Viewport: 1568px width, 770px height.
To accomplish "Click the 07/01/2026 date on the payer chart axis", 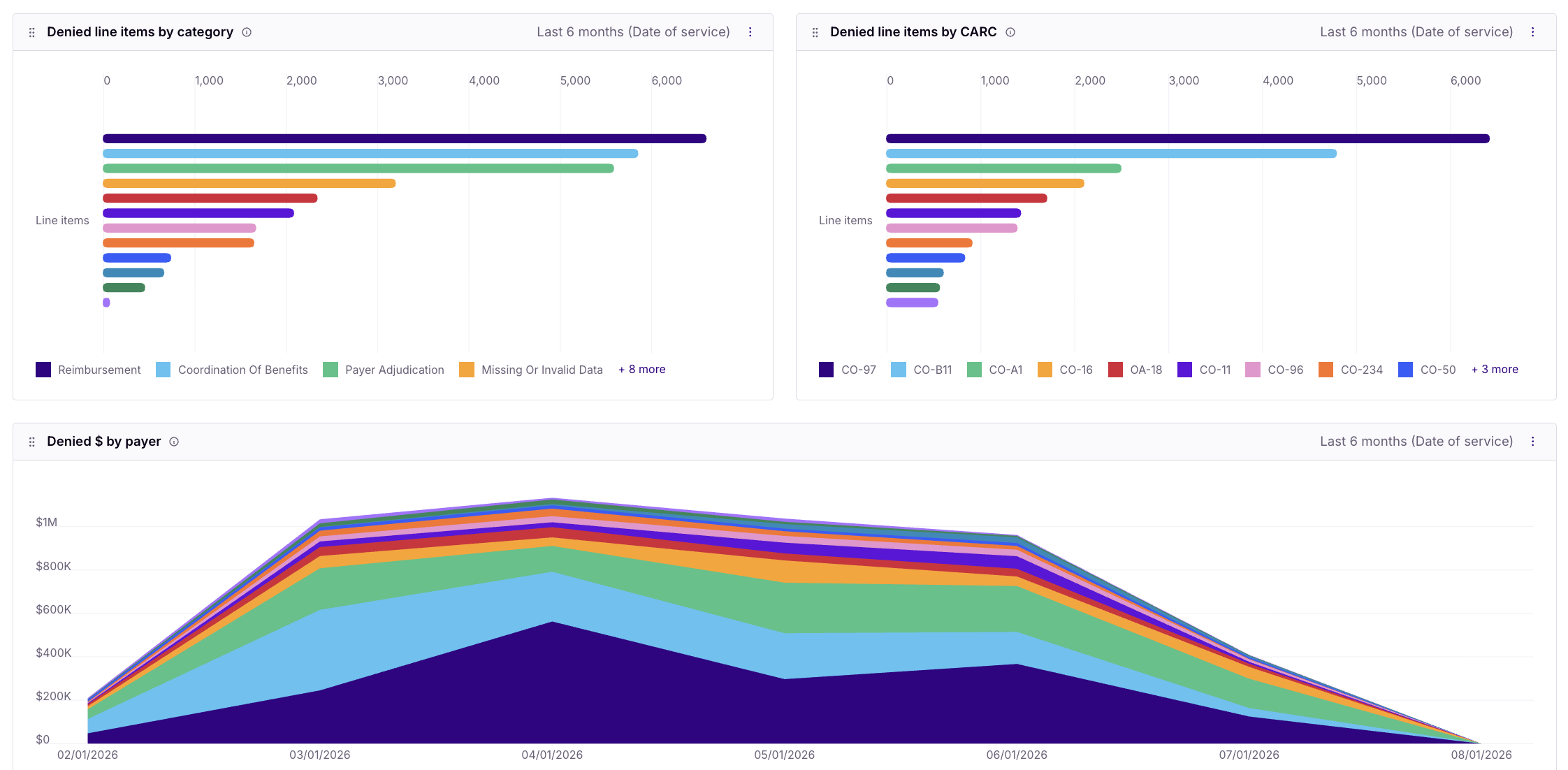I will click(x=1249, y=755).
